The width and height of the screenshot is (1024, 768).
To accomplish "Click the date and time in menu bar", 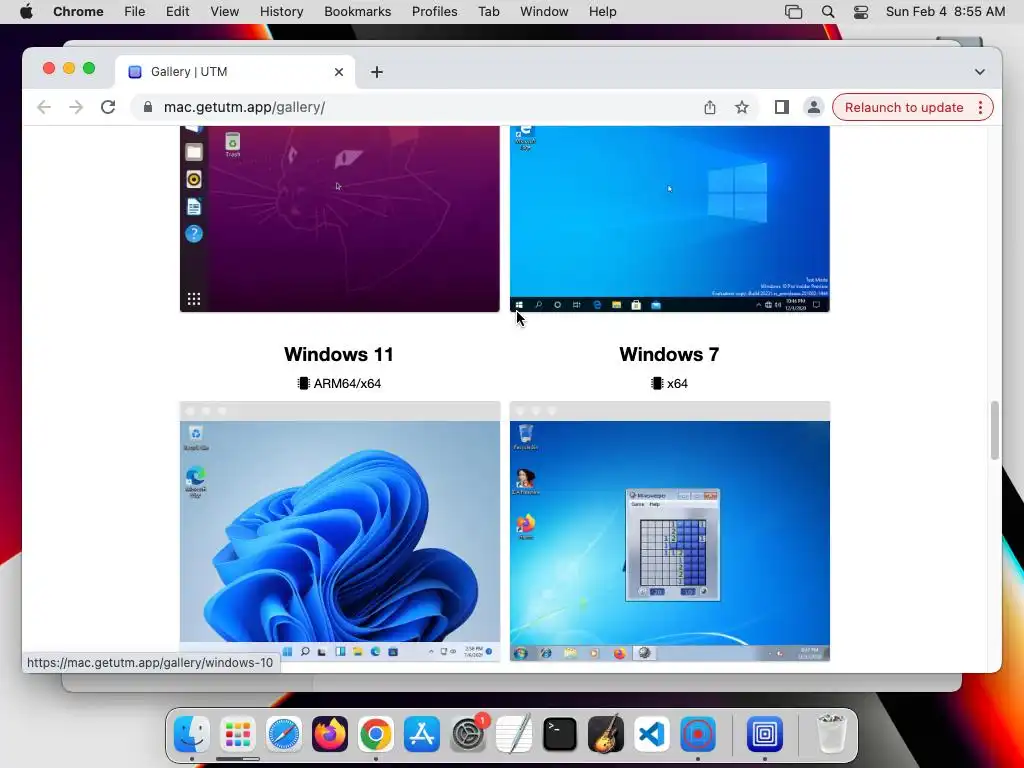I will [x=945, y=12].
